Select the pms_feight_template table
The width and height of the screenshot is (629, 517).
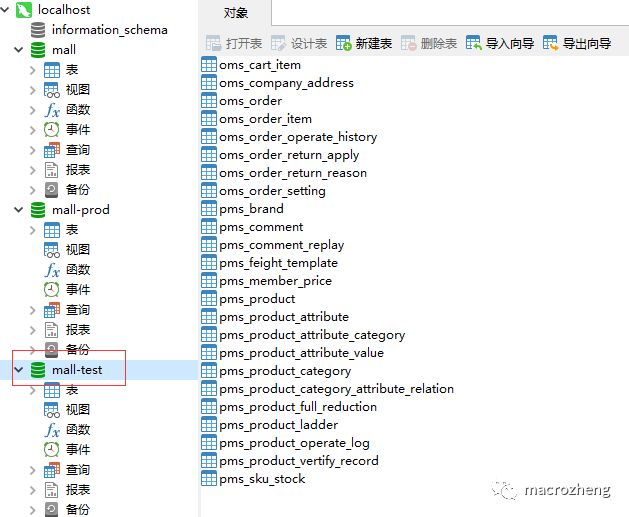tap(278, 263)
